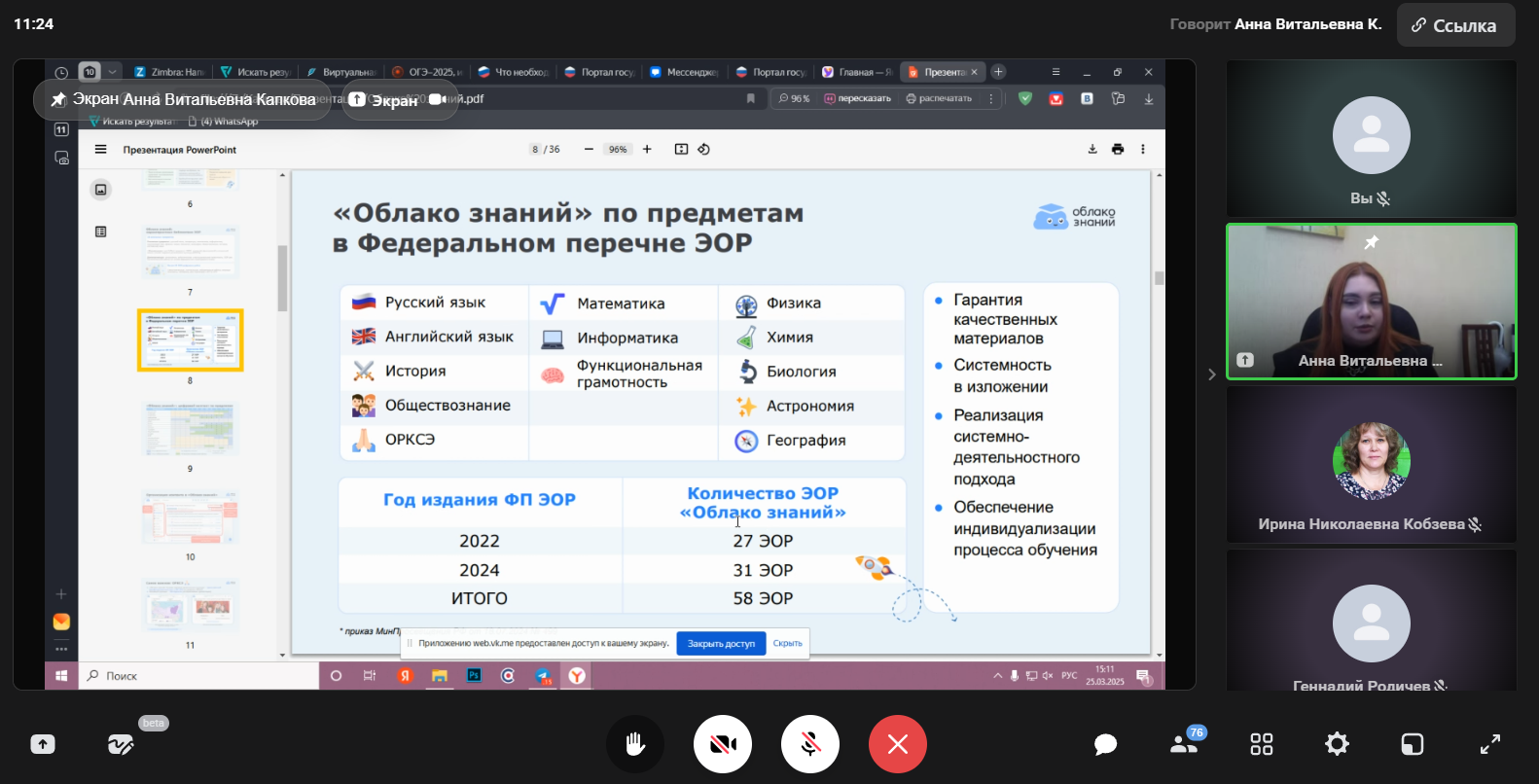
Task: Unpin Анна Витальевна screen label
Action: coord(59,99)
